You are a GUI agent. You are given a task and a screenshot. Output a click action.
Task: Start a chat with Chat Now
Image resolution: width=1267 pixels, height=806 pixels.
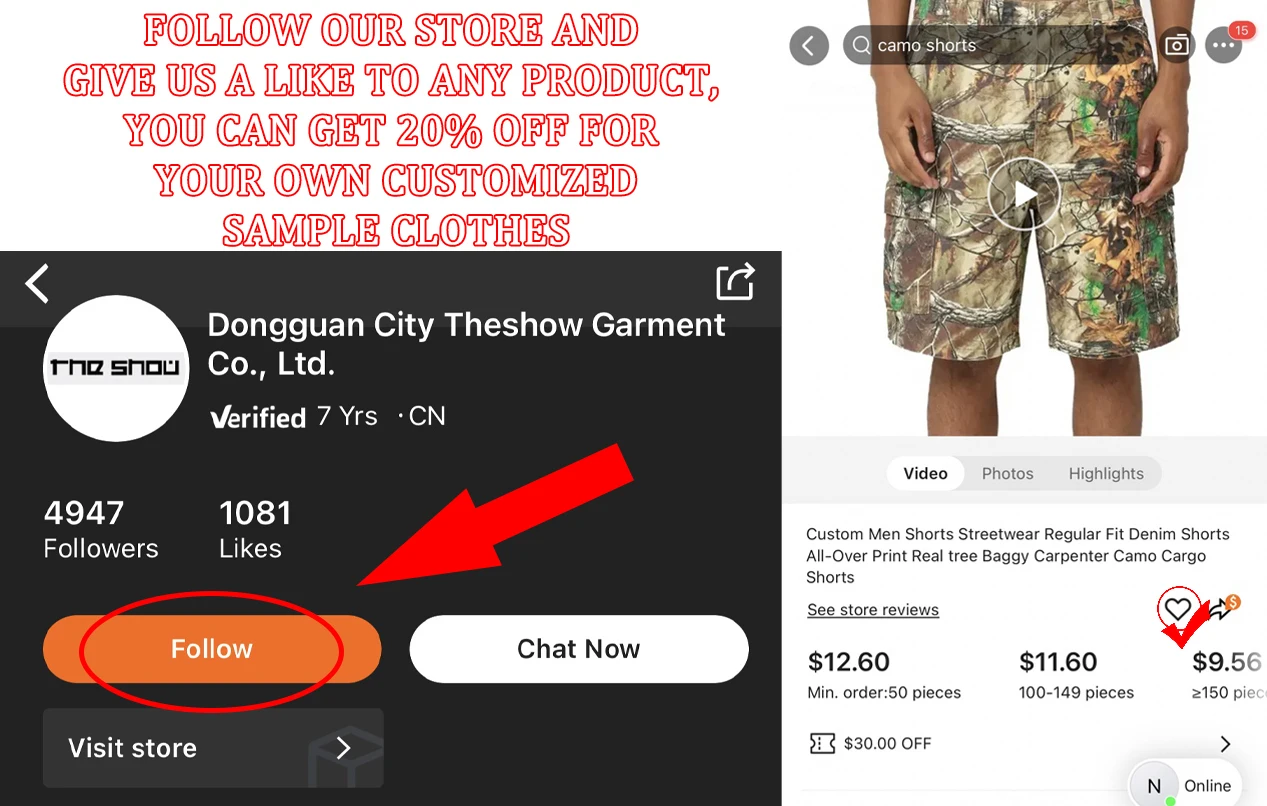pos(578,649)
